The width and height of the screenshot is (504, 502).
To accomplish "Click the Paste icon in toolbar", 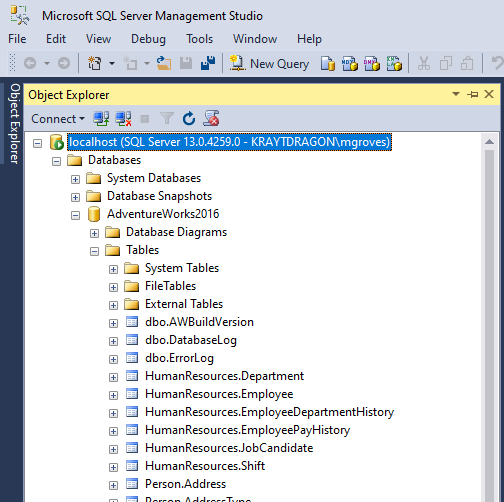I will tap(467, 63).
